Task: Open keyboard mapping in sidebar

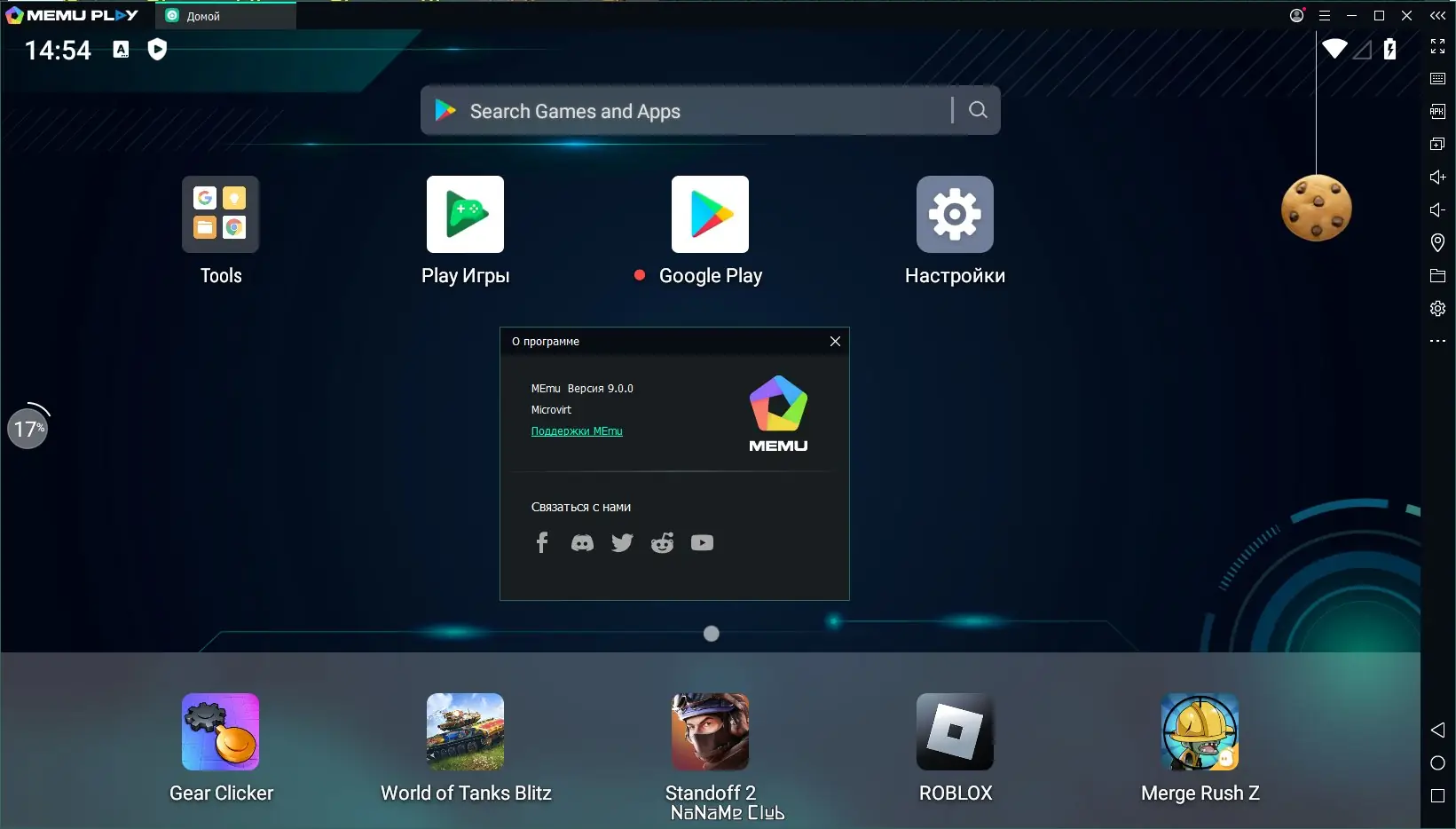Action: click(1437, 79)
